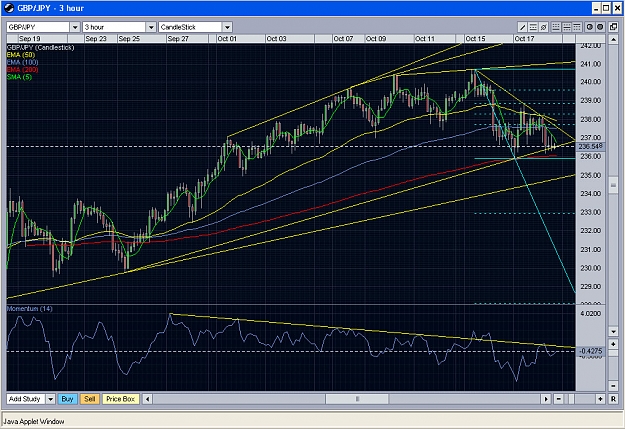Click the Oct 07 date header
Image resolution: width=625 pixels, height=429 pixels.
pos(343,39)
